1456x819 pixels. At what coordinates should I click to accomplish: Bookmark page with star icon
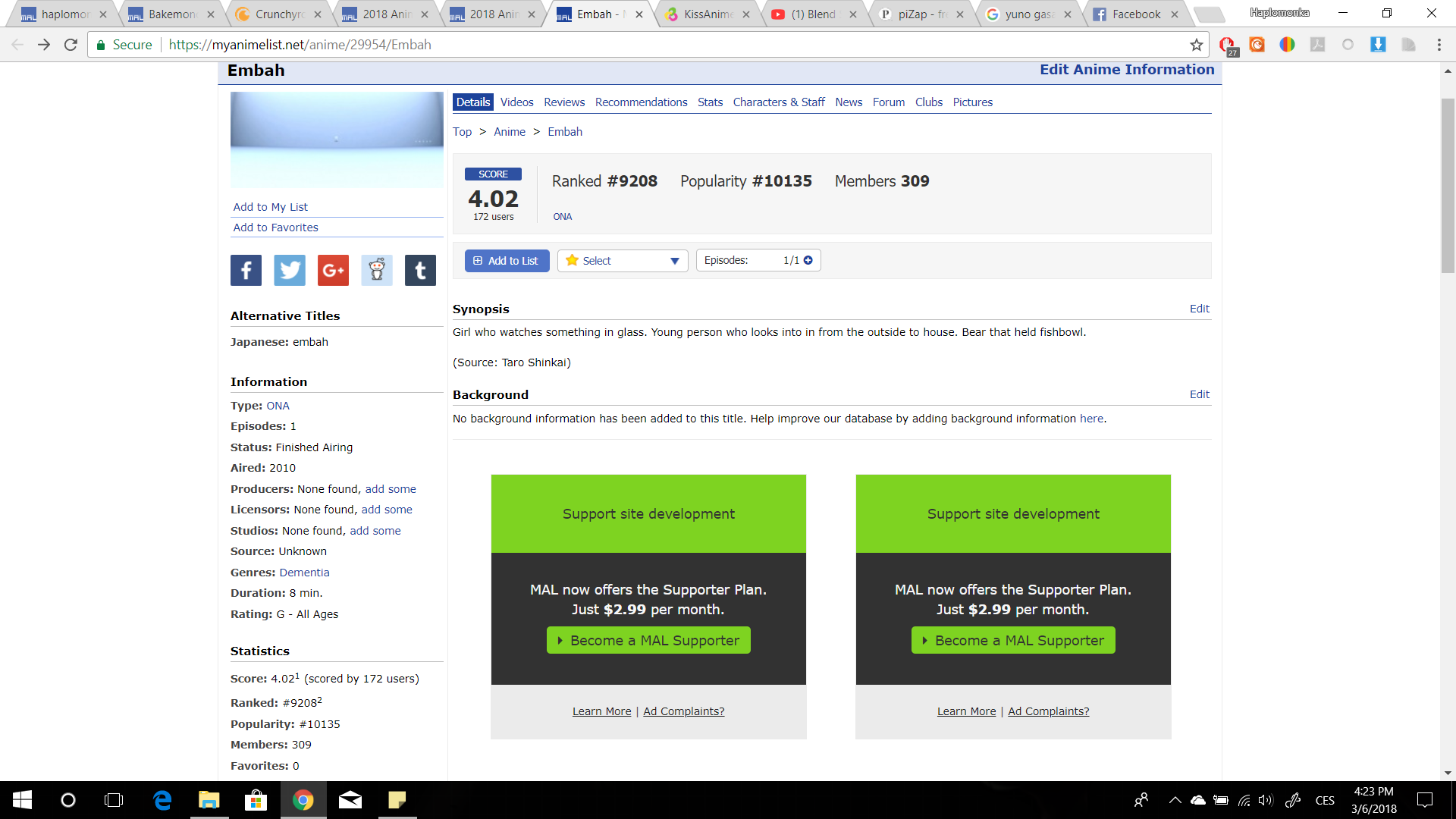1197,45
